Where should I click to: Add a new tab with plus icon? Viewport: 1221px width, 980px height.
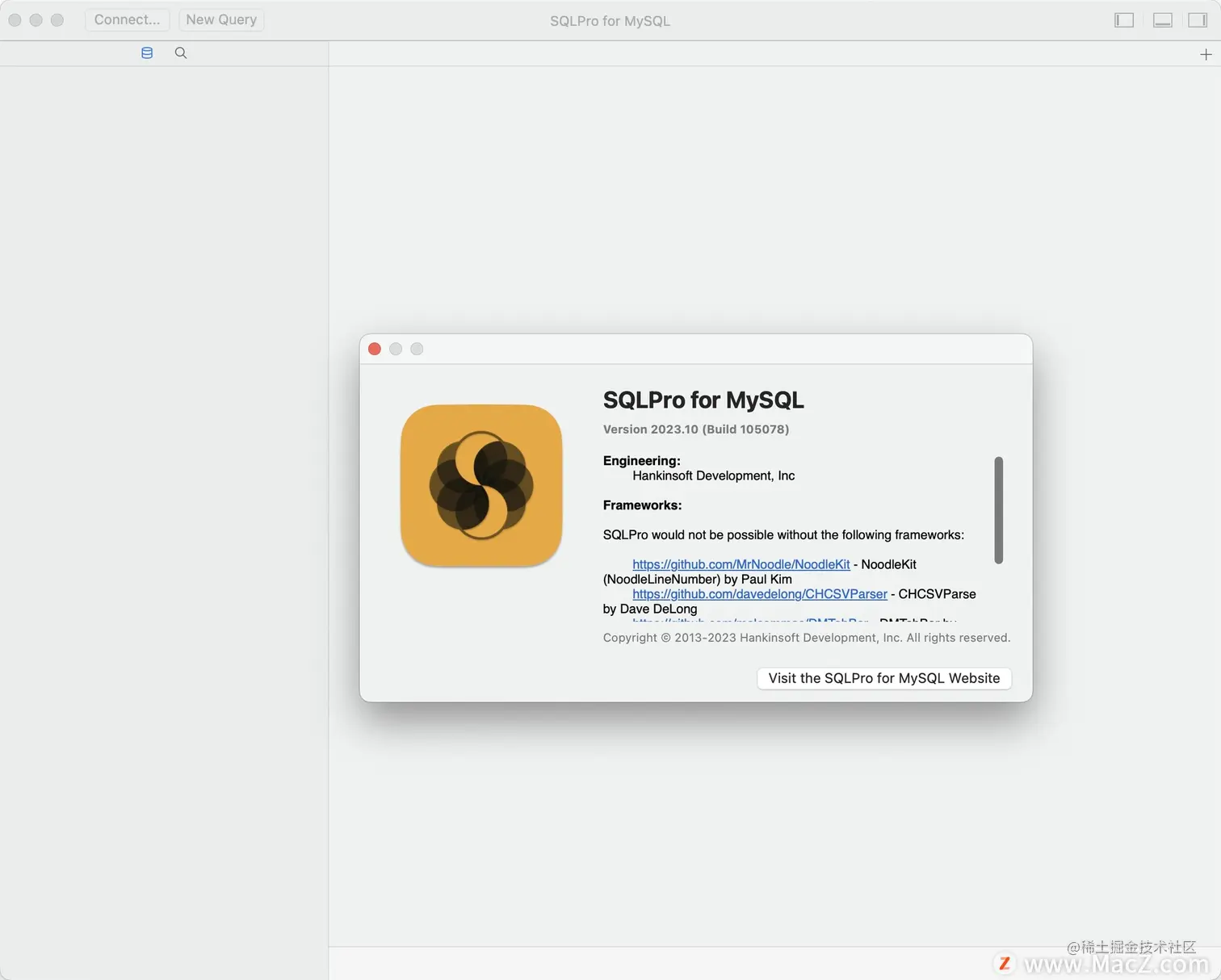pyautogui.click(x=1206, y=54)
